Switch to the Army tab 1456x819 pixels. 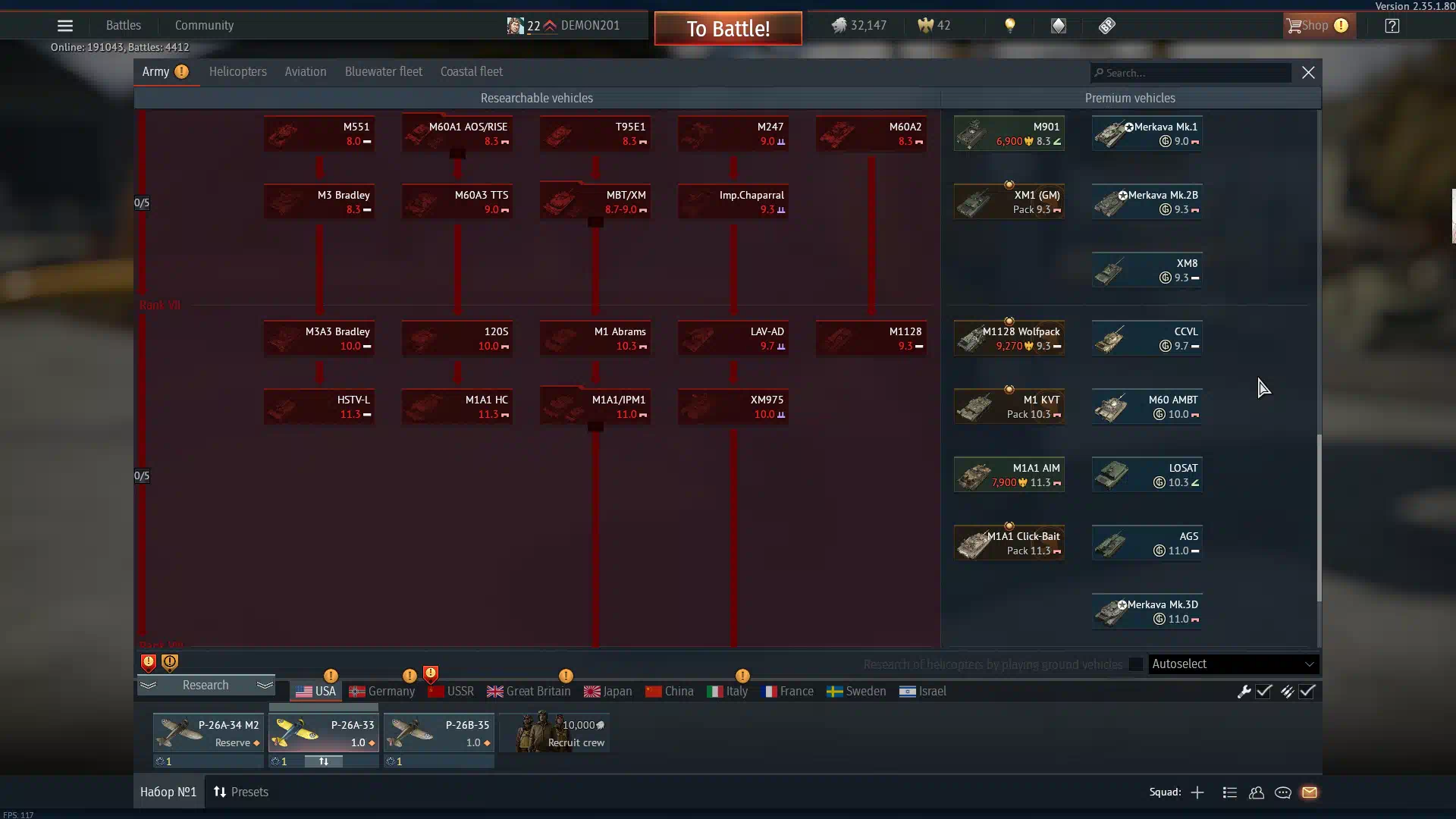tap(166, 72)
